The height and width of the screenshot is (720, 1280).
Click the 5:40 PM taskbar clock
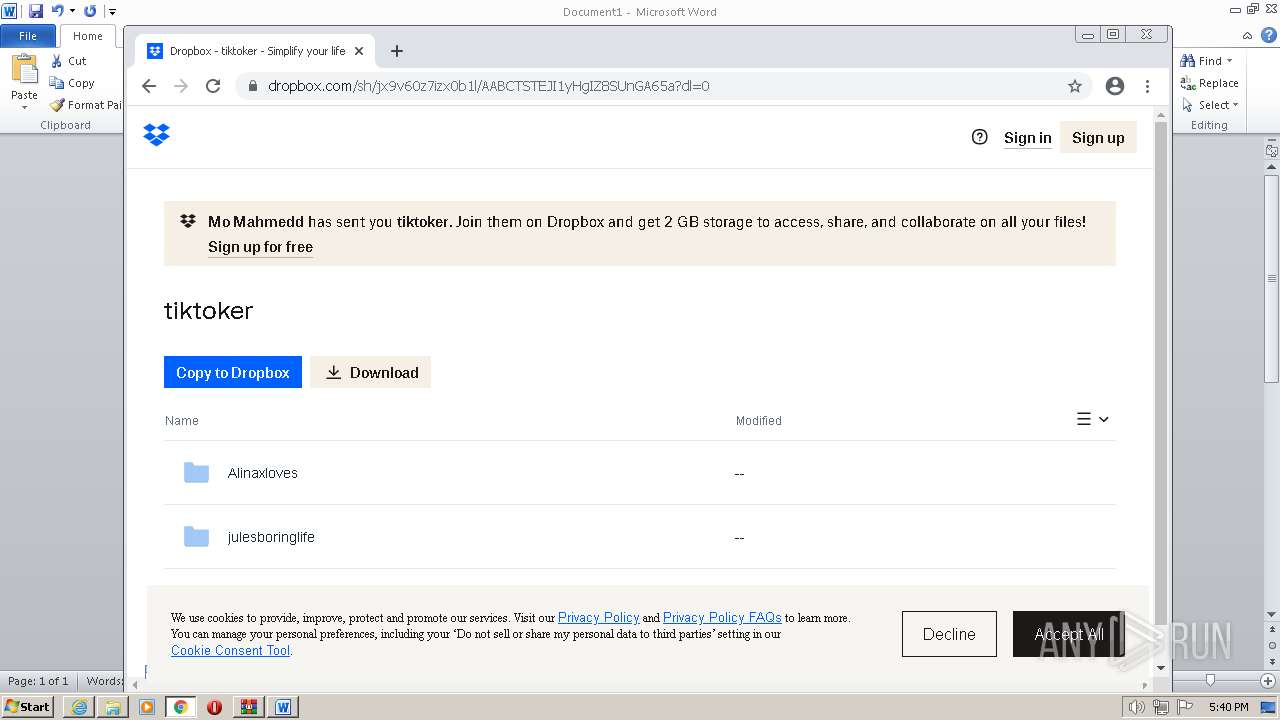(x=1228, y=707)
